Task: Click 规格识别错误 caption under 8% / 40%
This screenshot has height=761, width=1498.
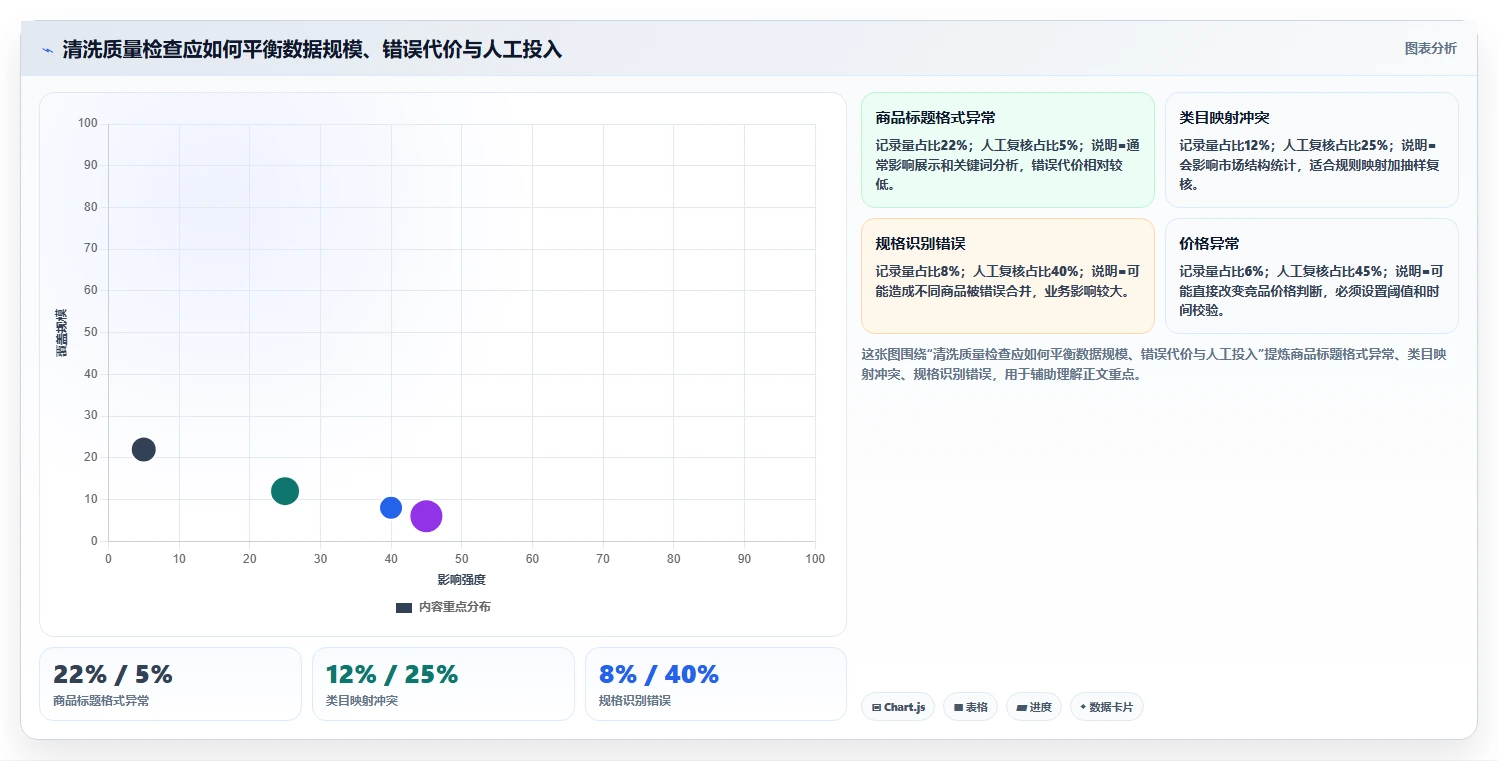Action: coord(635,701)
